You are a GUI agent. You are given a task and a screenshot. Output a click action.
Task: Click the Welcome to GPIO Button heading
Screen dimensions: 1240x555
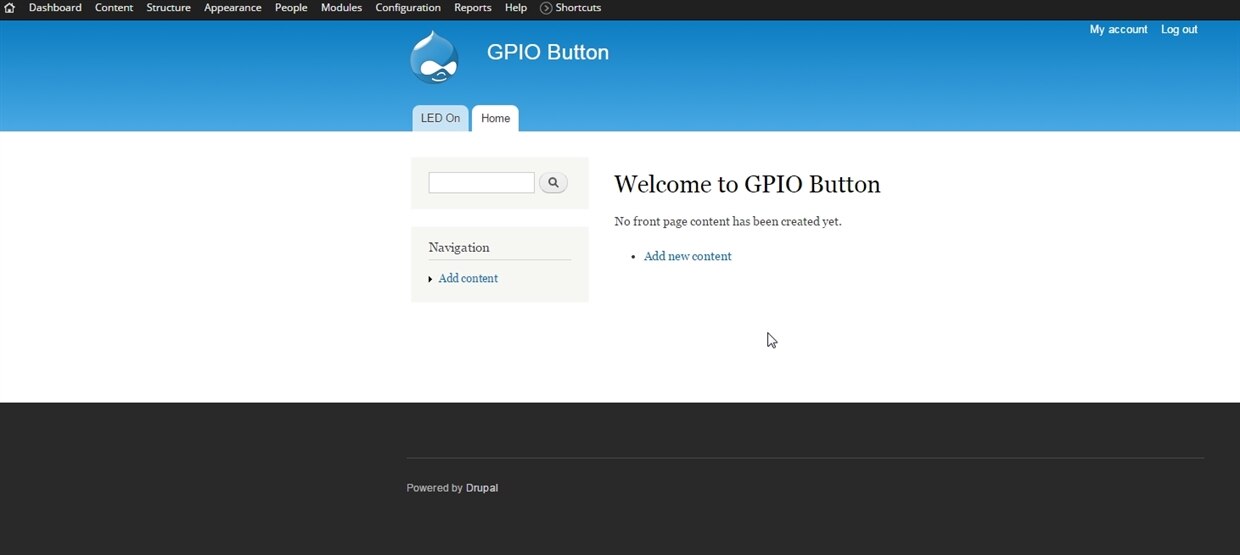pyautogui.click(x=747, y=185)
